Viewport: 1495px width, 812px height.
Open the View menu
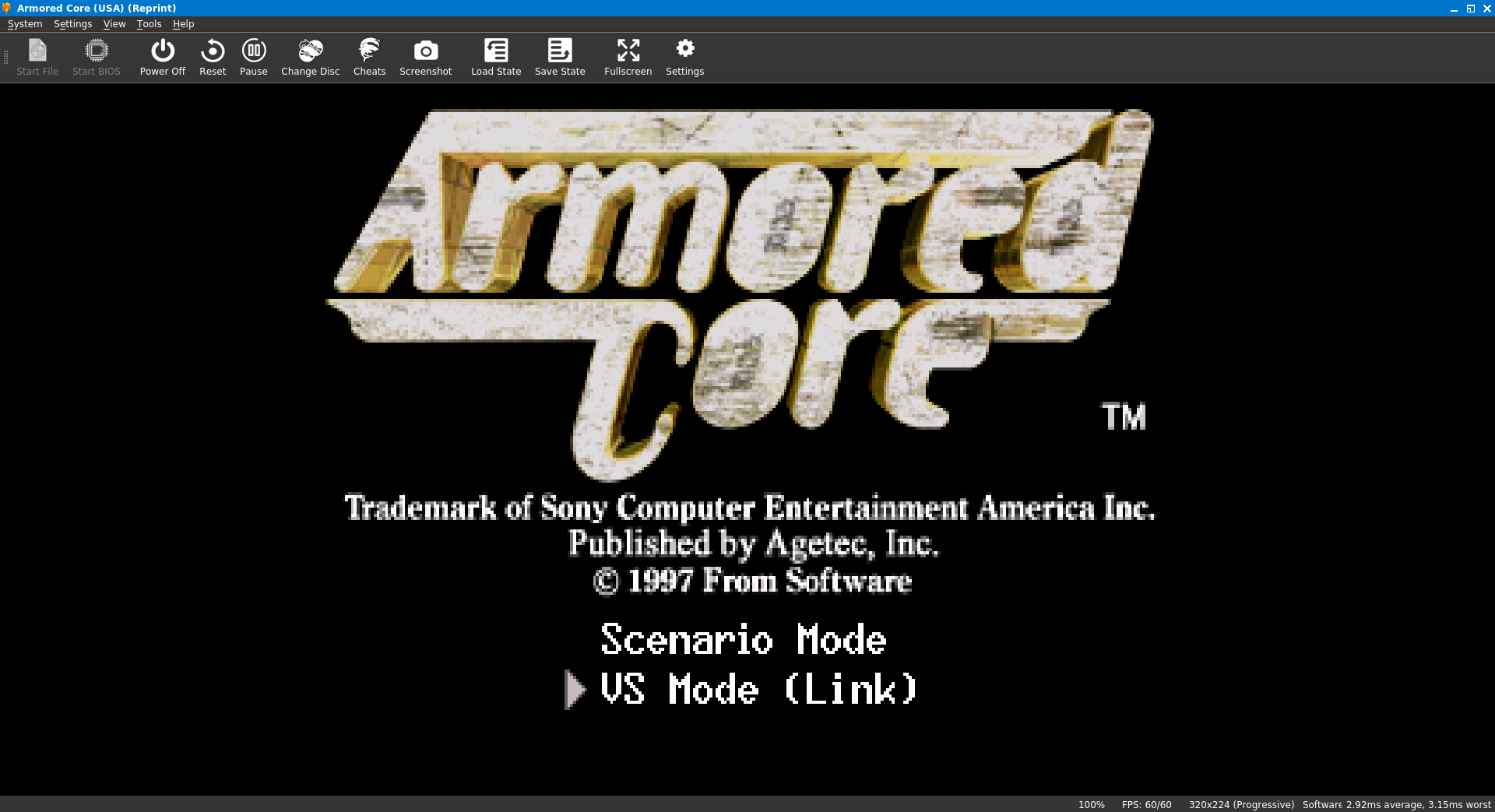point(114,24)
